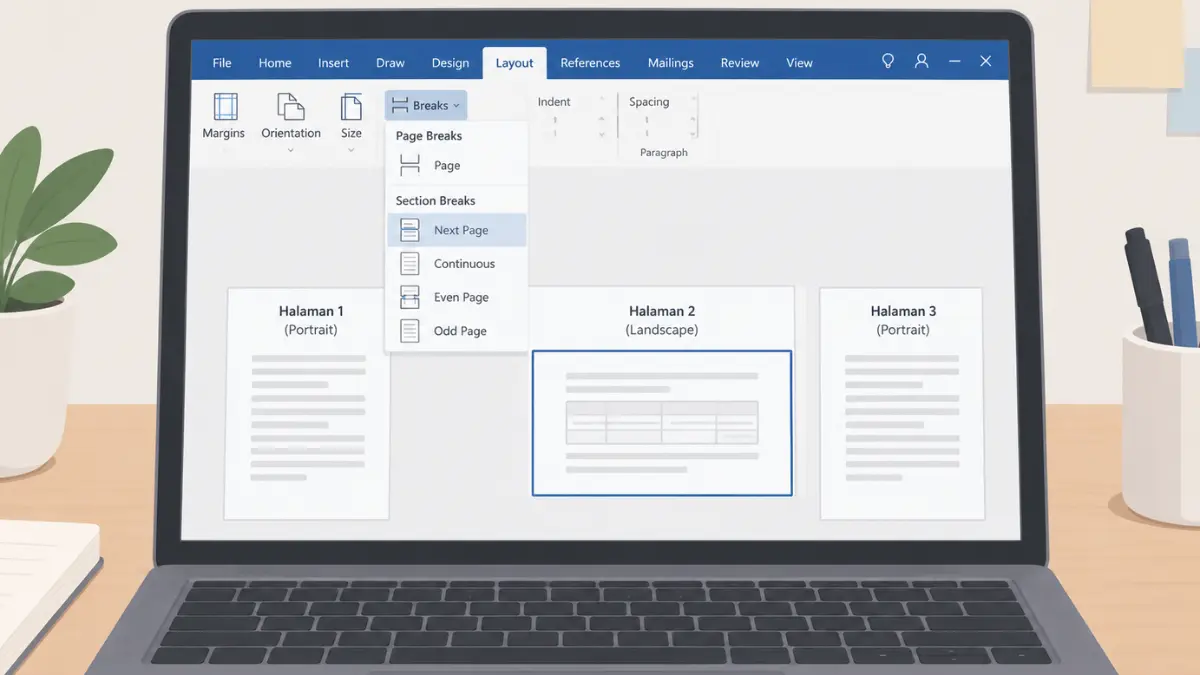Click the table in the landscape page
The image size is (1200, 675).
(662, 422)
